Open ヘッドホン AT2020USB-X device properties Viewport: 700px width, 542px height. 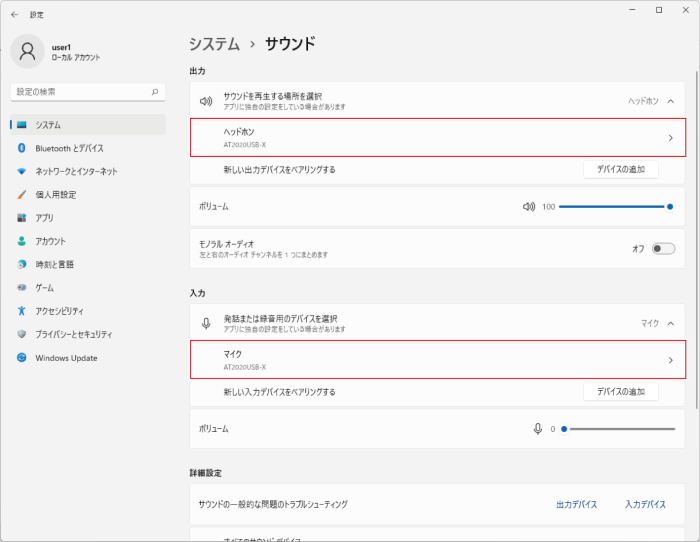[x=438, y=138]
